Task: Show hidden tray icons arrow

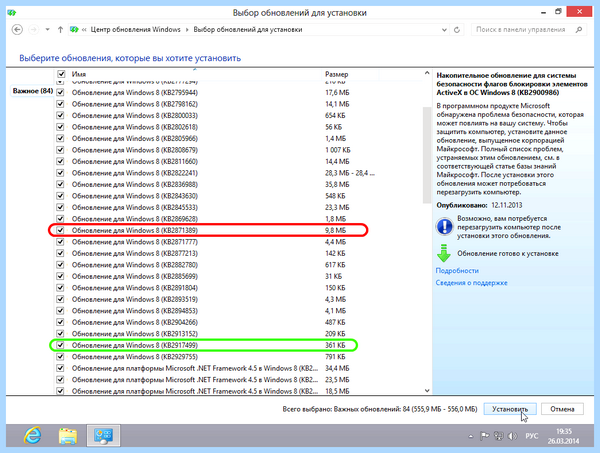Action: 471,436
